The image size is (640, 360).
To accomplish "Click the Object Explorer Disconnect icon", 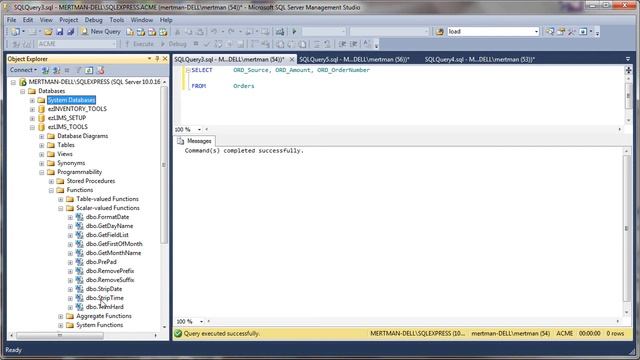I will tap(56, 71).
